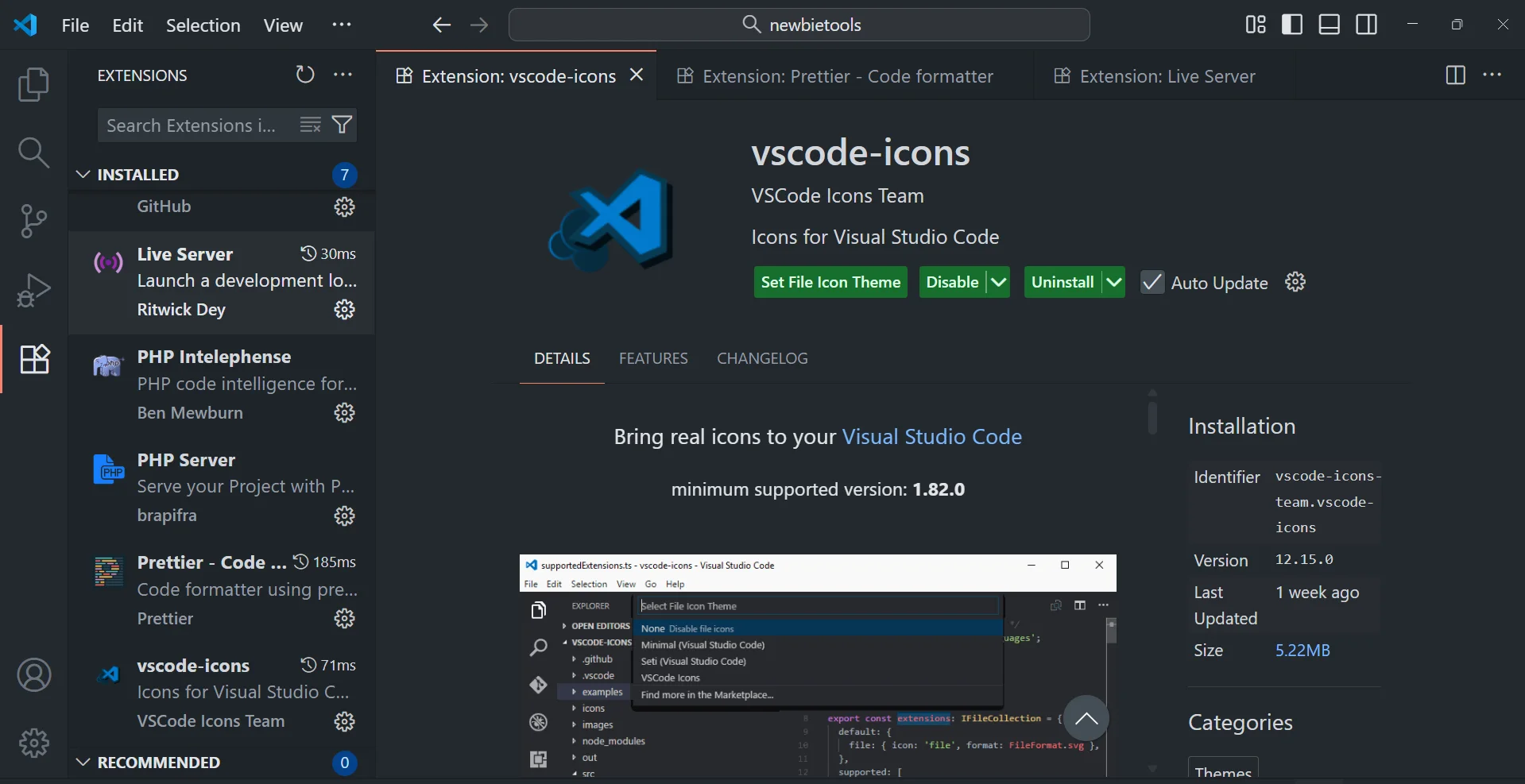Toggle the bottom panel visibility
The height and width of the screenshot is (784, 1525).
click(x=1328, y=24)
